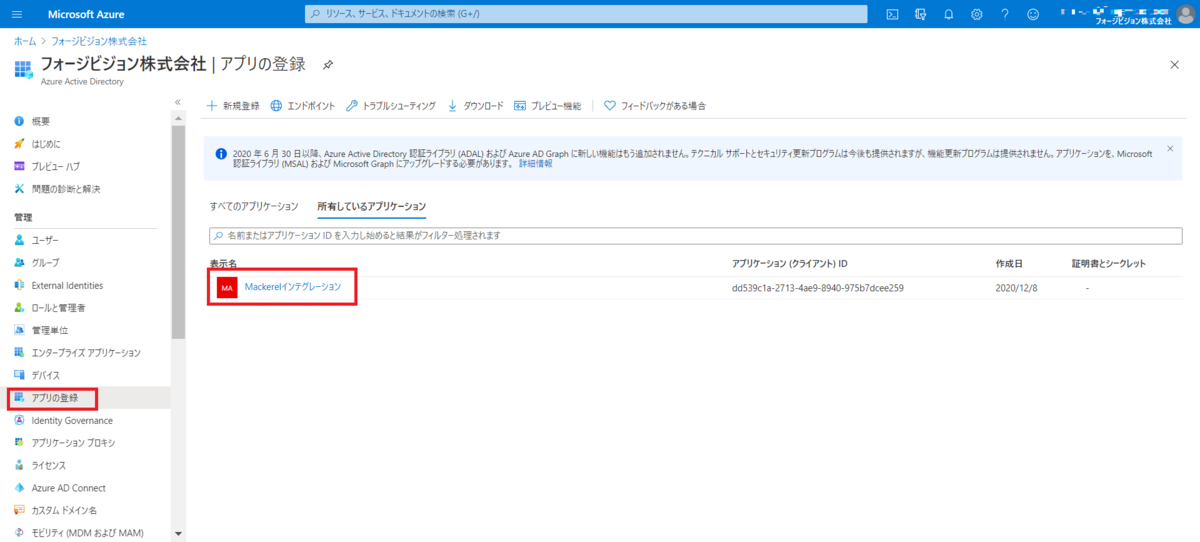
Task: Collapse the sidebar with double chevron
Action: coord(178,102)
